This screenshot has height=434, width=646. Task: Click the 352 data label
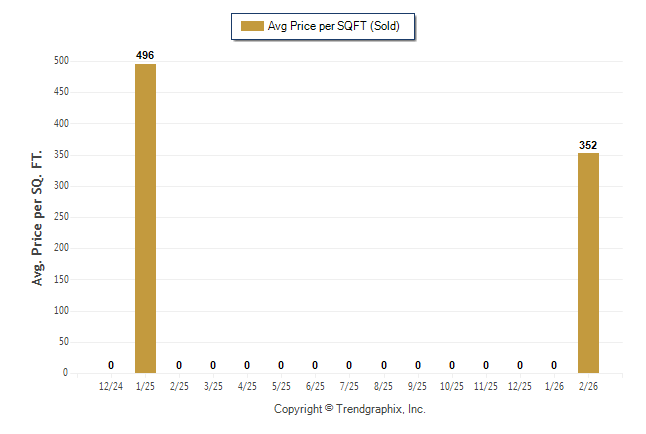click(x=588, y=145)
